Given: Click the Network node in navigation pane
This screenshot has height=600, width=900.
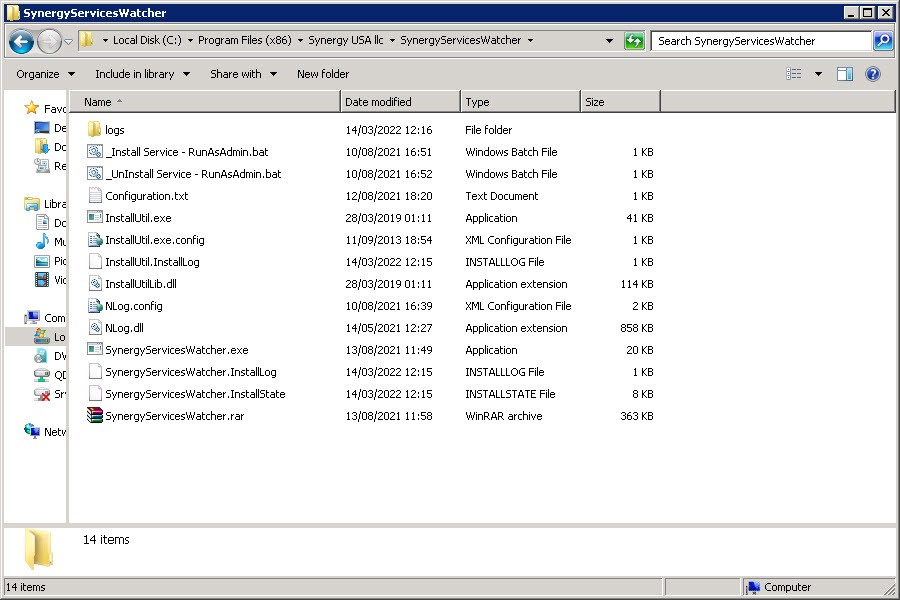Looking at the screenshot, I should tap(45, 431).
